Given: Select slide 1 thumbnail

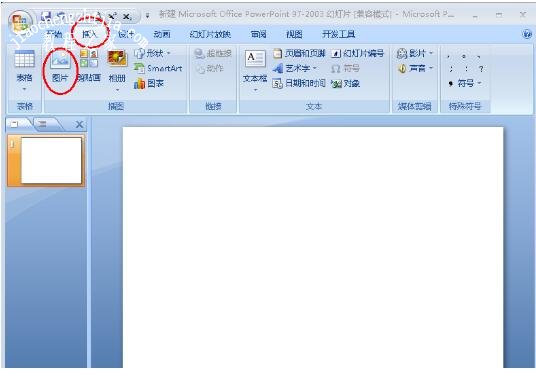Looking at the screenshot, I should tap(46, 160).
